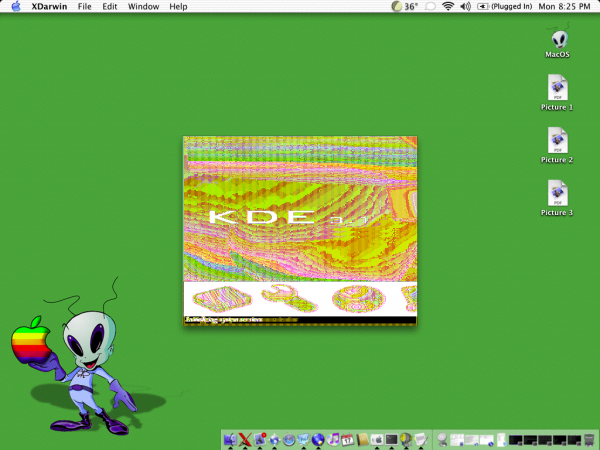Select the Picture 2 PDF file
The height and width of the screenshot is (450, 600).
[557, 145]
